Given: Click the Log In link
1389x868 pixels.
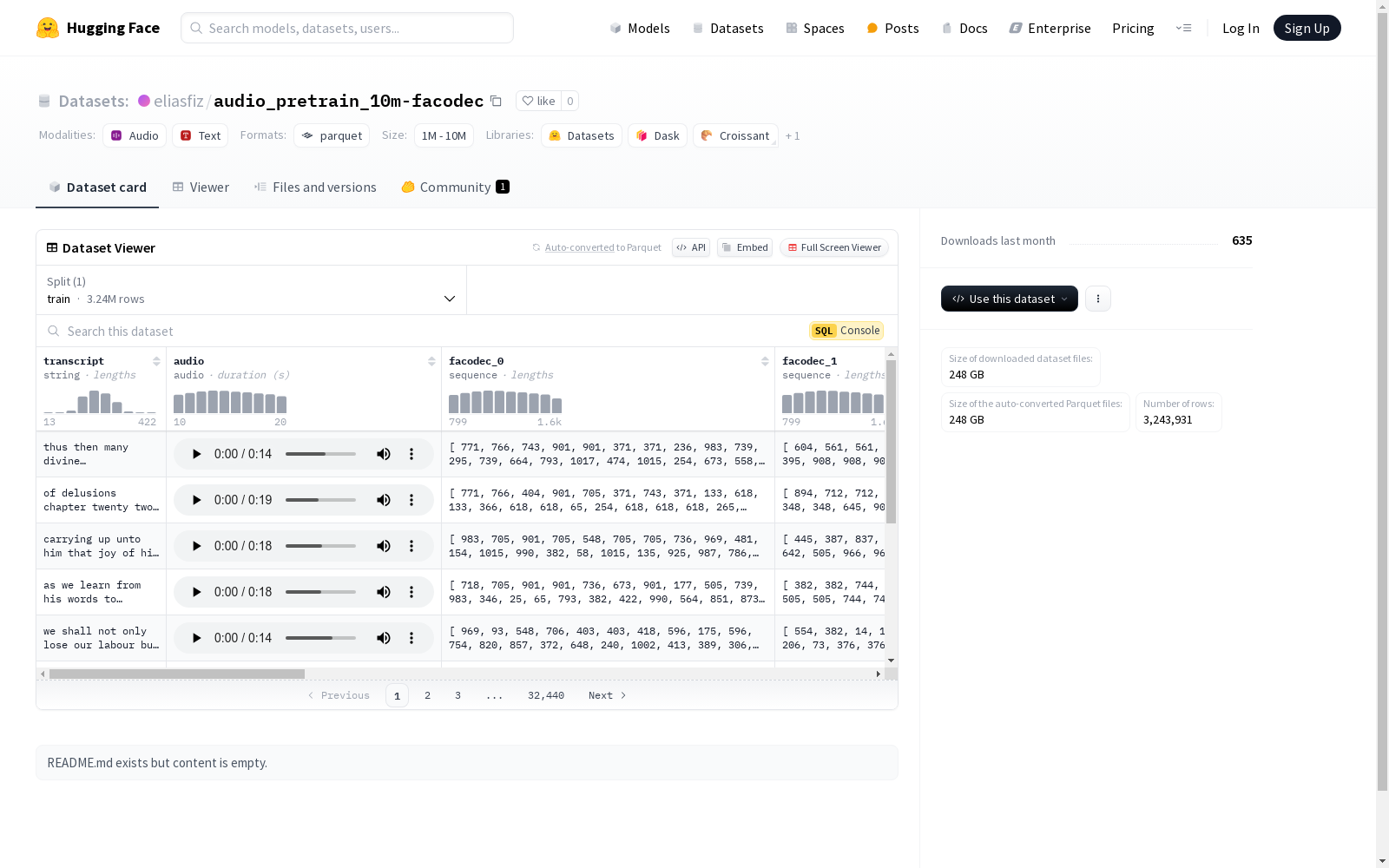Looking at the screenshot, I should click(x=1241, y=28).
